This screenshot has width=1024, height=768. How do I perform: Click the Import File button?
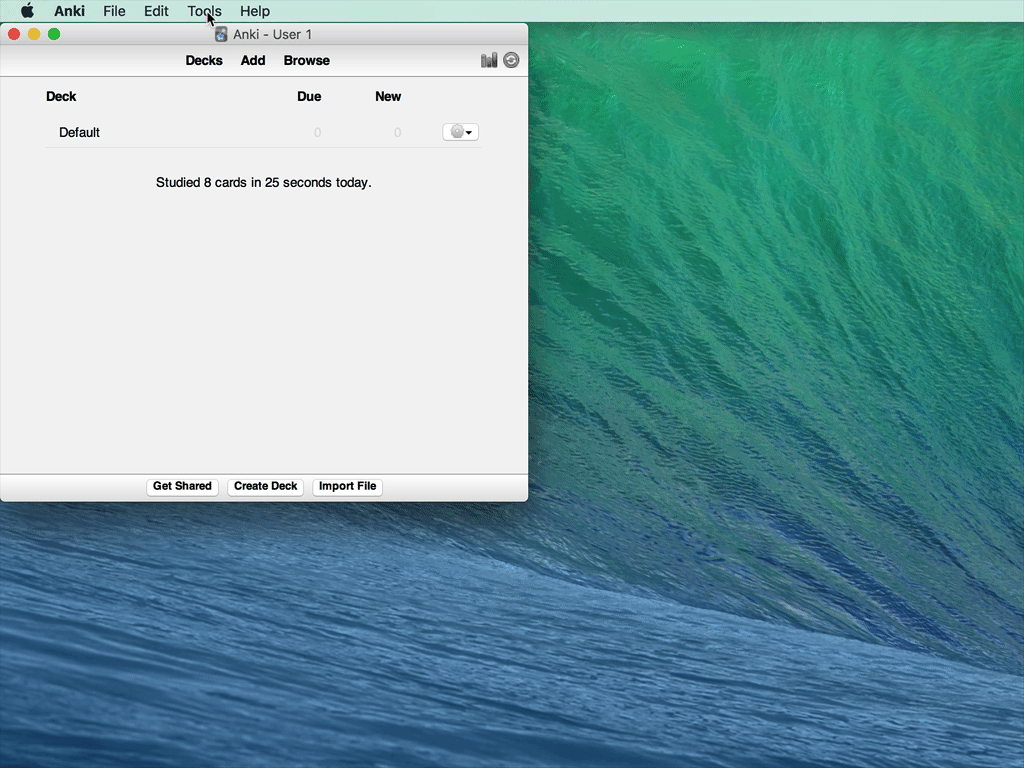tap(347, 487)
